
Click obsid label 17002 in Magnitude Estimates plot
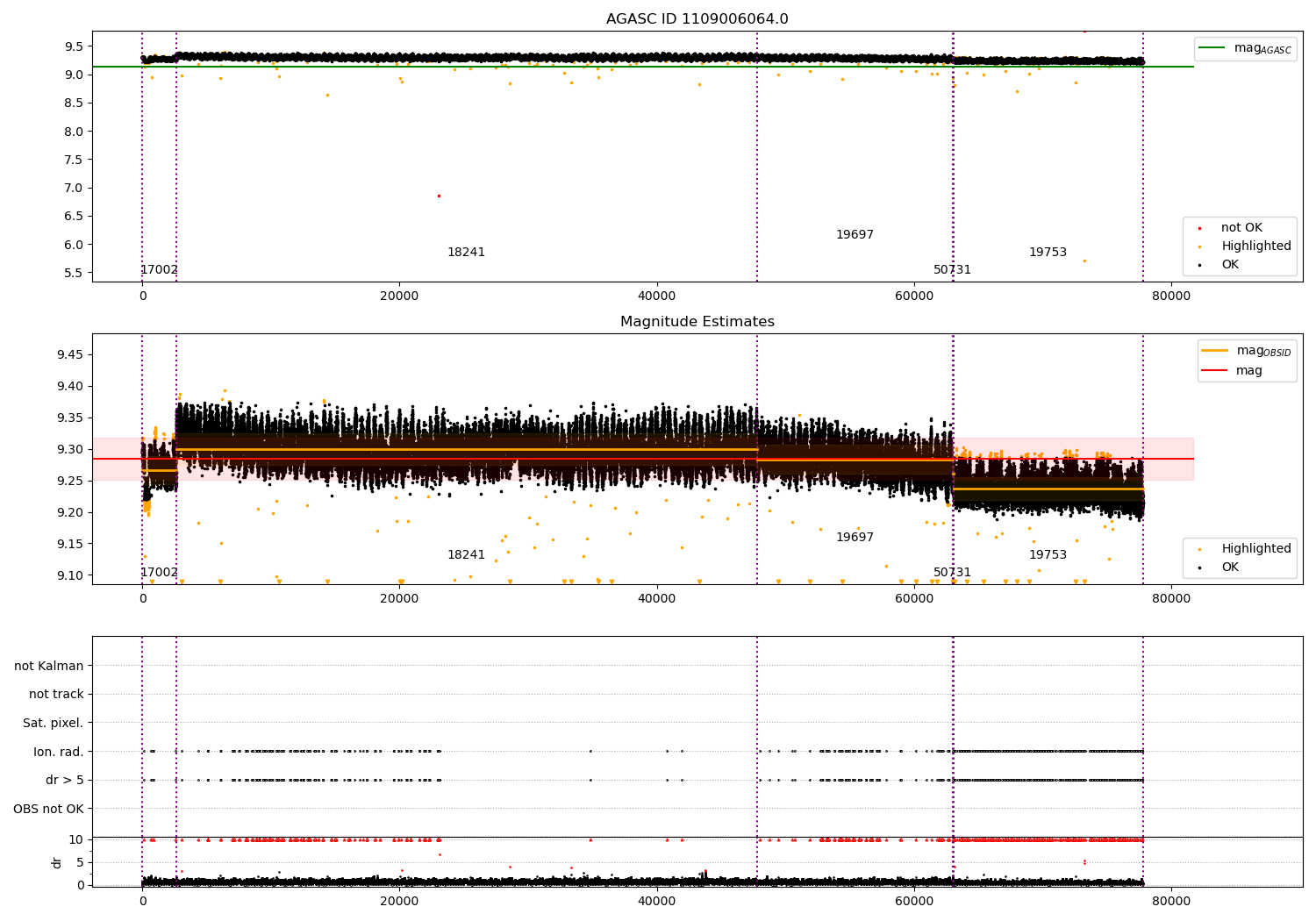159,572
